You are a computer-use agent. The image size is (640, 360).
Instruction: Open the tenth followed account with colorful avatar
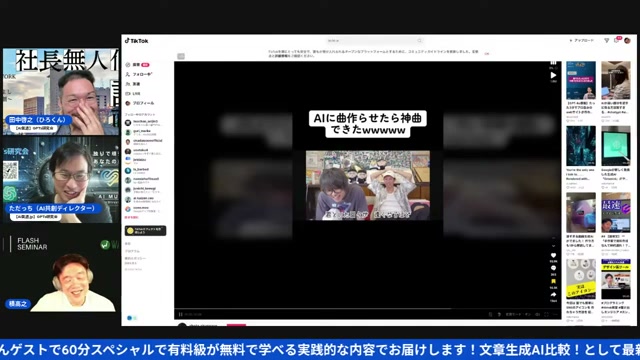pos(143,209)
